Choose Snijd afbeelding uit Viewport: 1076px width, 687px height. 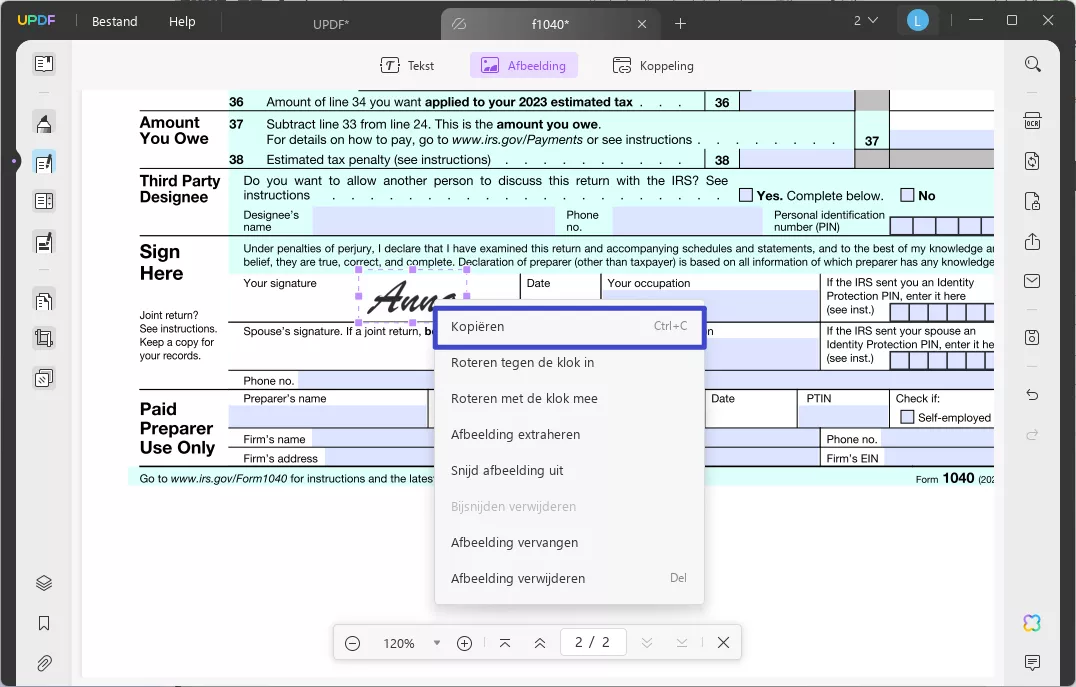[569, 471]
